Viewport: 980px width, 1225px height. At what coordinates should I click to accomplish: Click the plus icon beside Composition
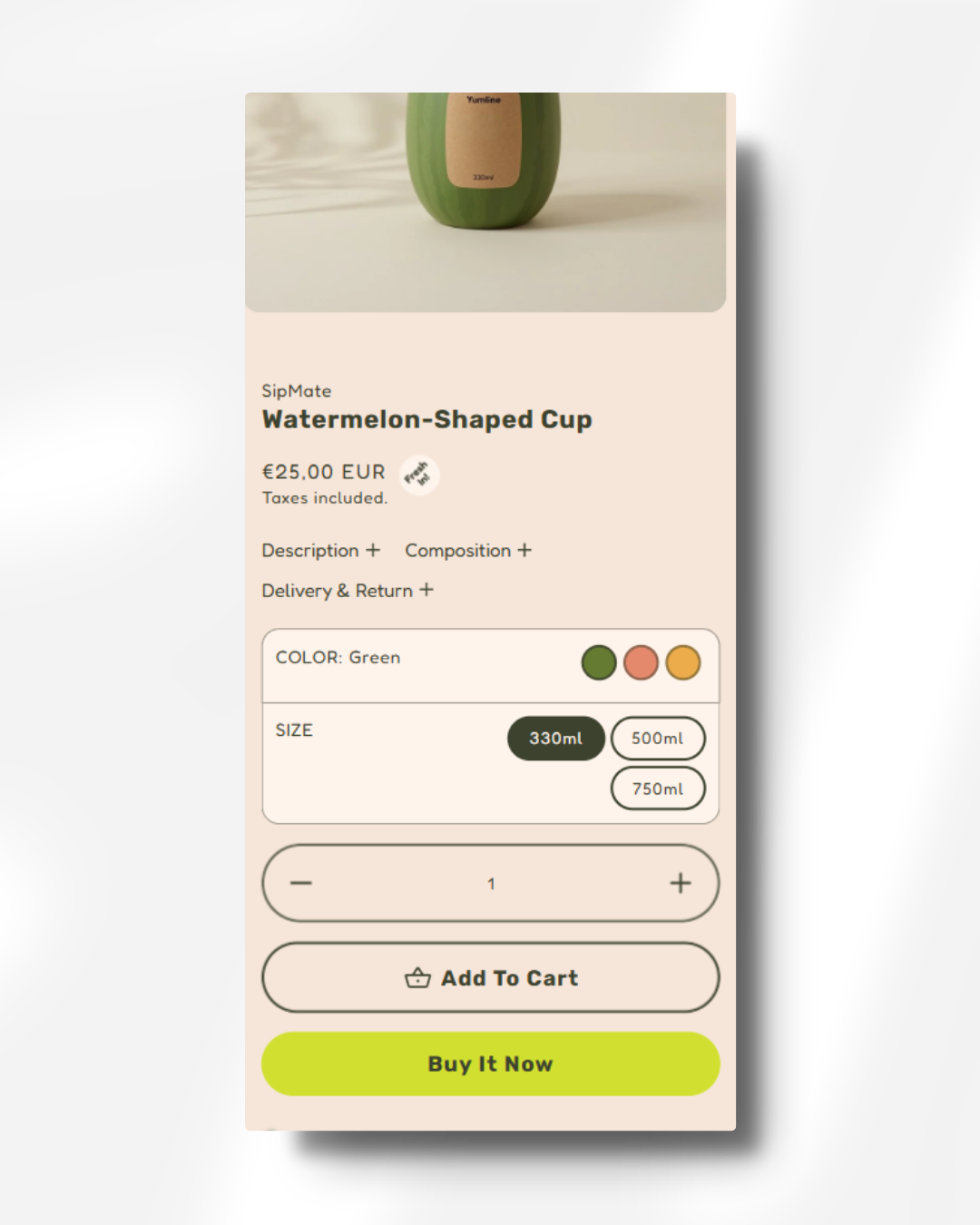524,550
